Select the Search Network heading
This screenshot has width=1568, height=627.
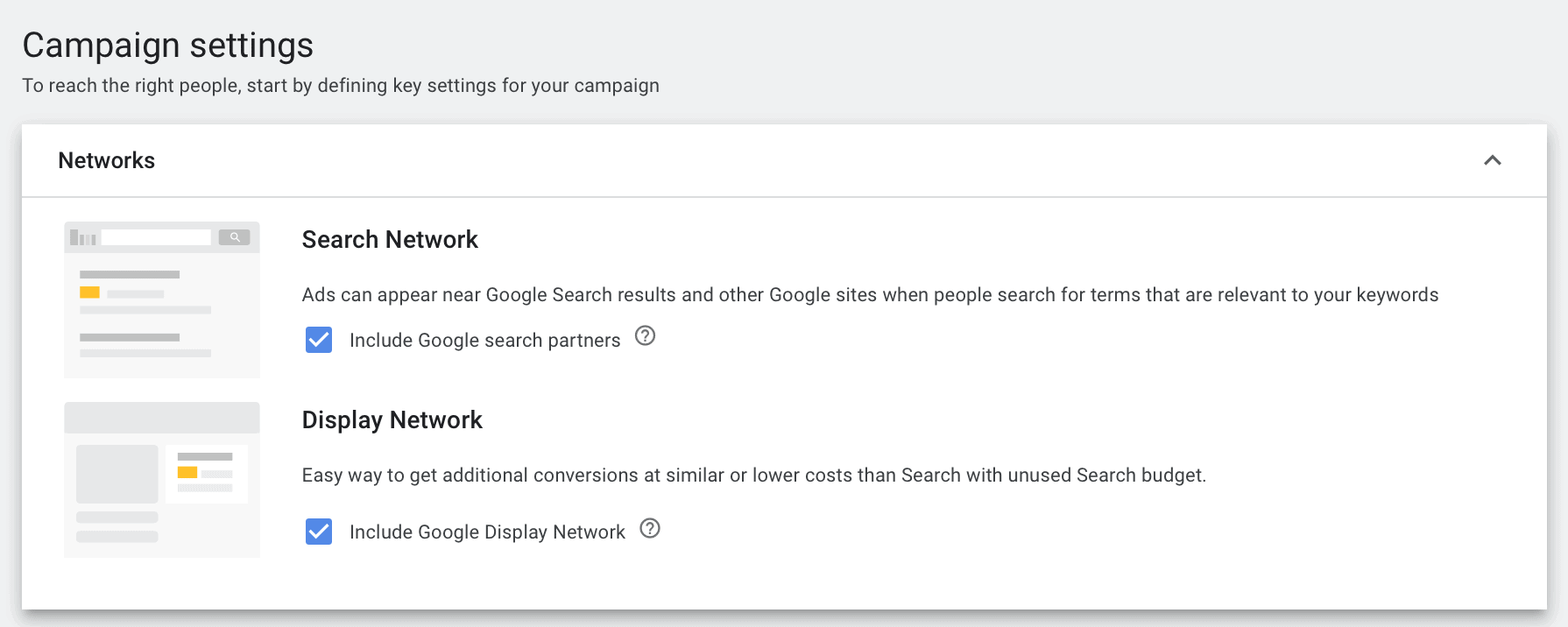tap(390, 240)
